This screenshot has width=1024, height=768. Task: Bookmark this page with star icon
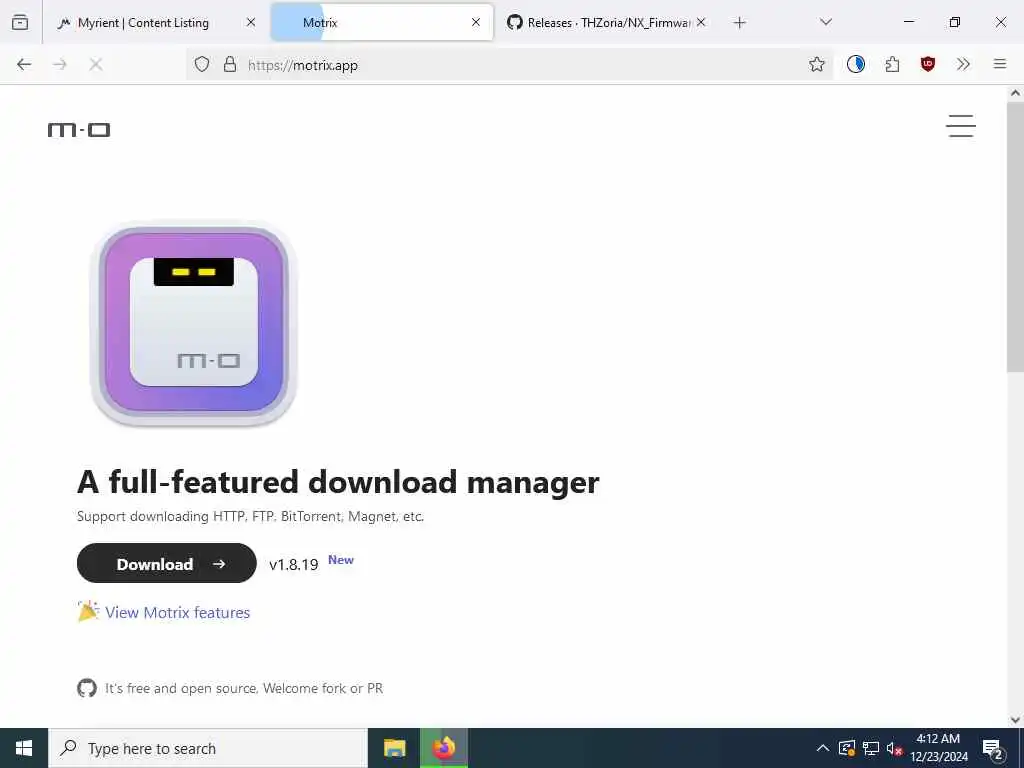click(x=816, y=64)
